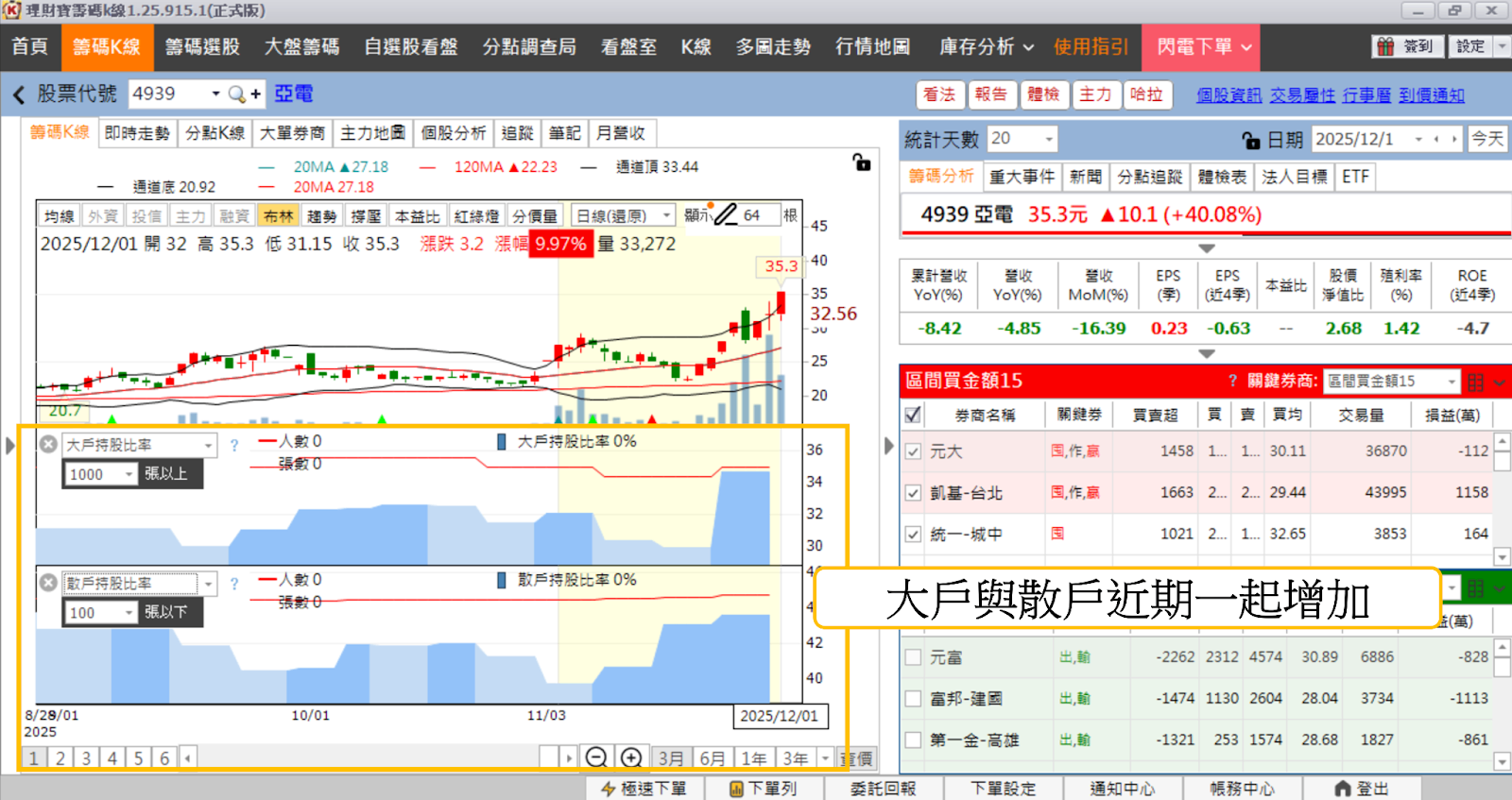
Task: Open help for 大戶持股比率 indicator
Action: pos(234,445)
